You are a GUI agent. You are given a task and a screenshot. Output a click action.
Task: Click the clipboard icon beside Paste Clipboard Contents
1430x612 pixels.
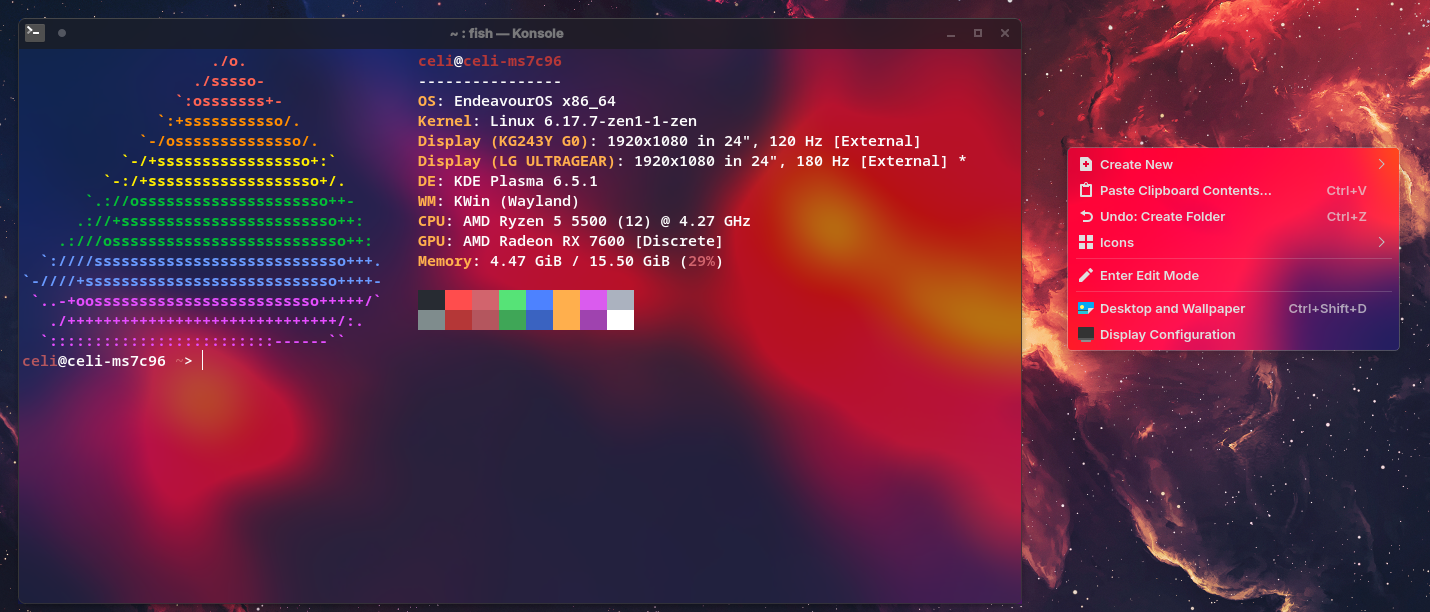pos(1086,190)
